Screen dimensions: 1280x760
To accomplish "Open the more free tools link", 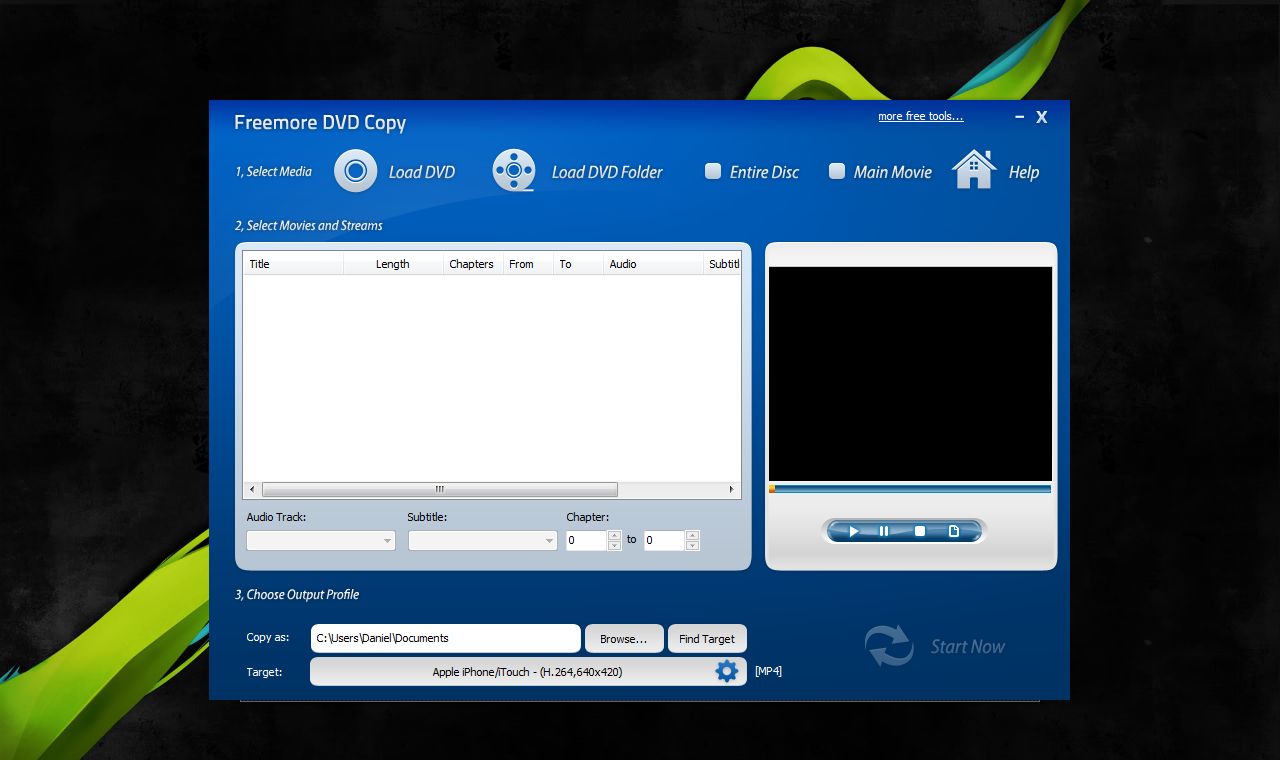I will [x=920, y=116].
